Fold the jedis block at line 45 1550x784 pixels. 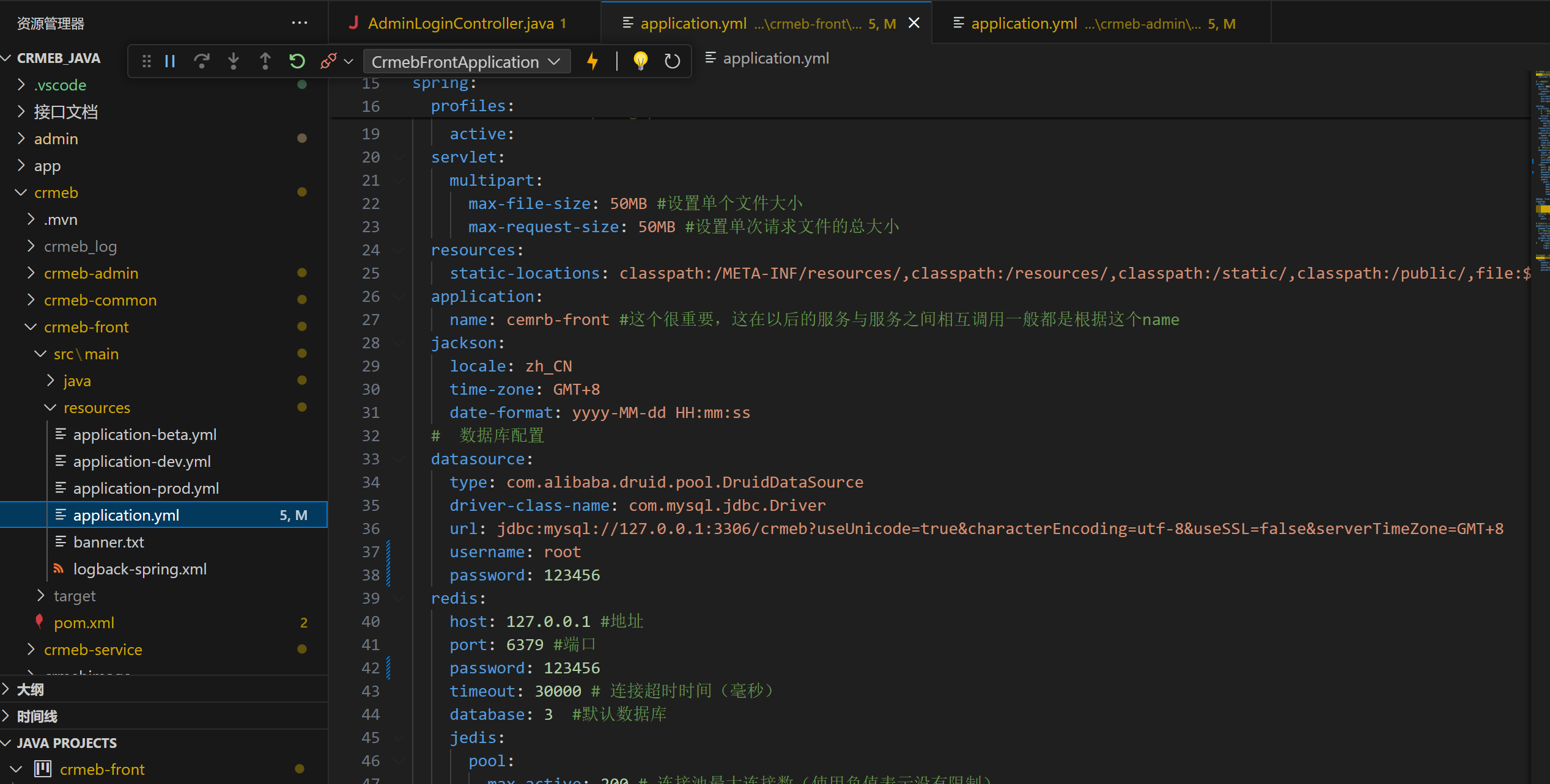click(399, 738)
